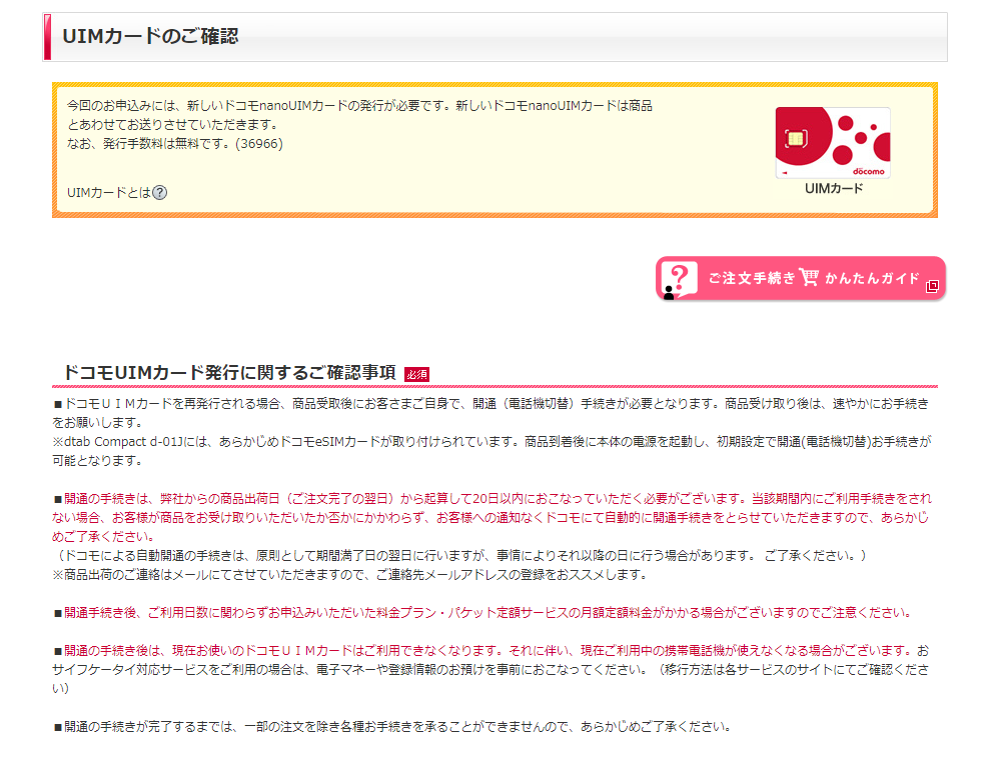Click the new-window icon on the guide button
The width and height of the screenshot is (988, 758).
point(933,287)
